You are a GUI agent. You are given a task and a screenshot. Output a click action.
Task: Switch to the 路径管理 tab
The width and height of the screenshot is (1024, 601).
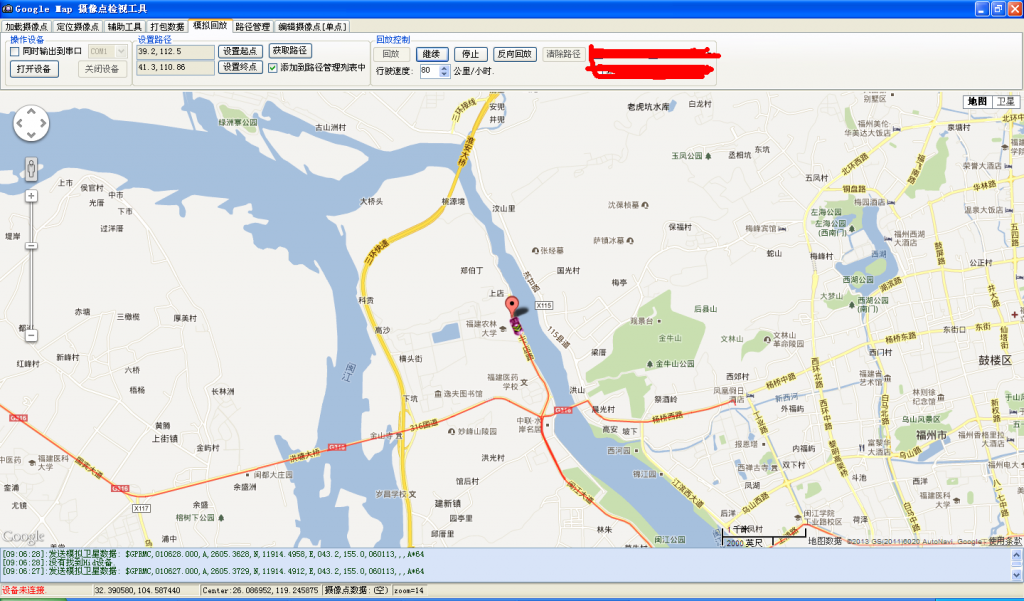[x=252, y=26]
